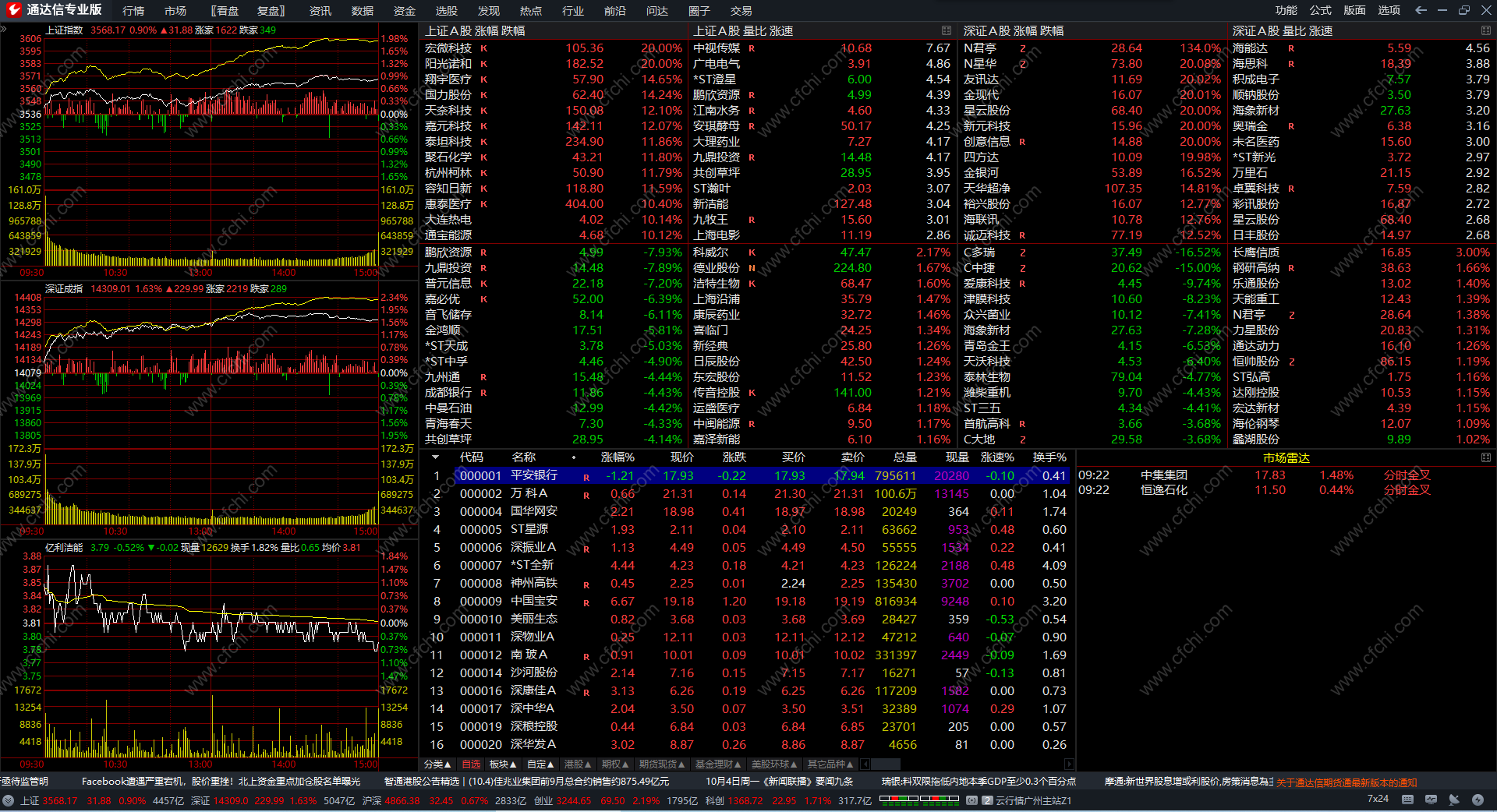Click the 云行情广州主站Z1 server status text
The image size is (1497, 812).
[1034, 800]
